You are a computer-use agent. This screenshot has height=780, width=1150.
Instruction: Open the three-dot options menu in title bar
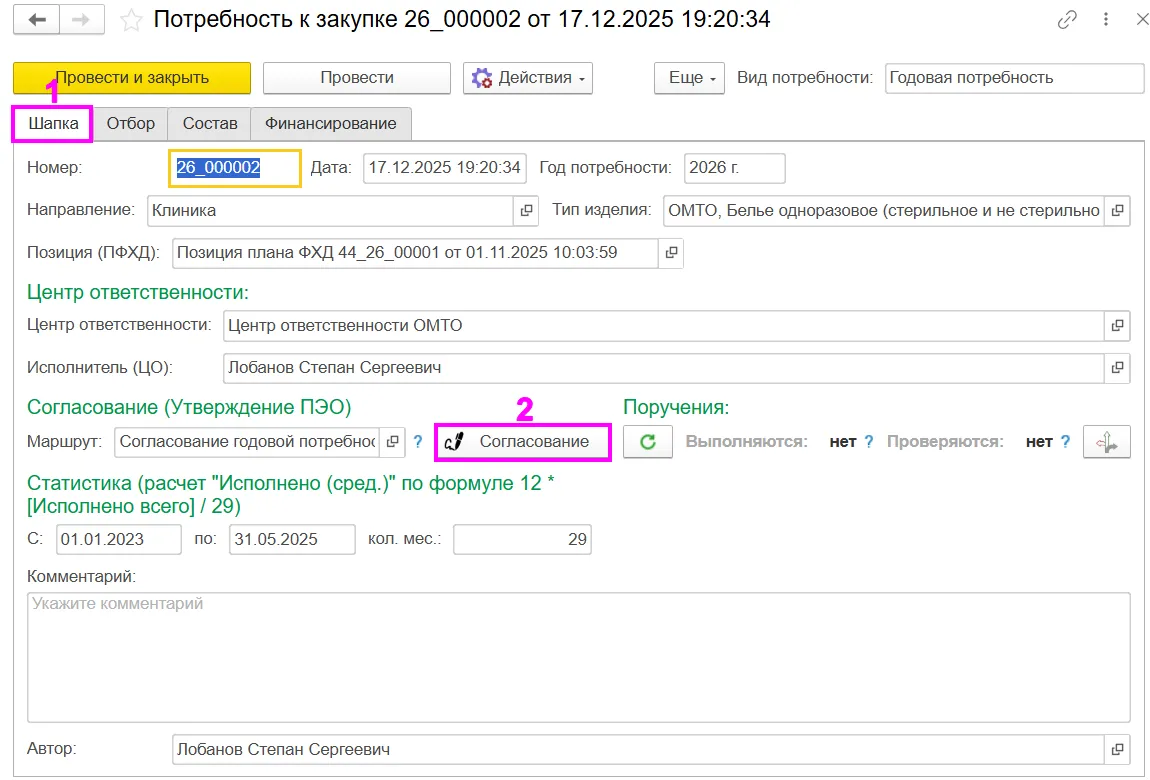coord(1106,20)
